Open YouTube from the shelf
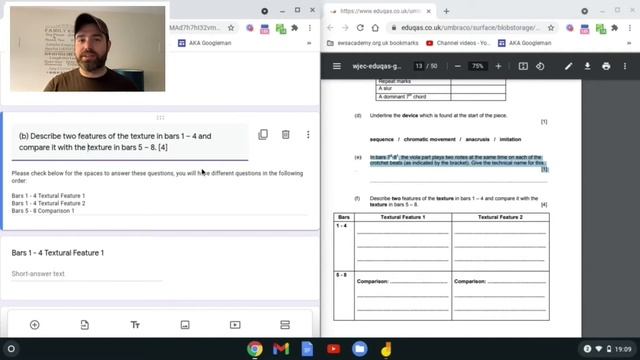 [333, 349]
